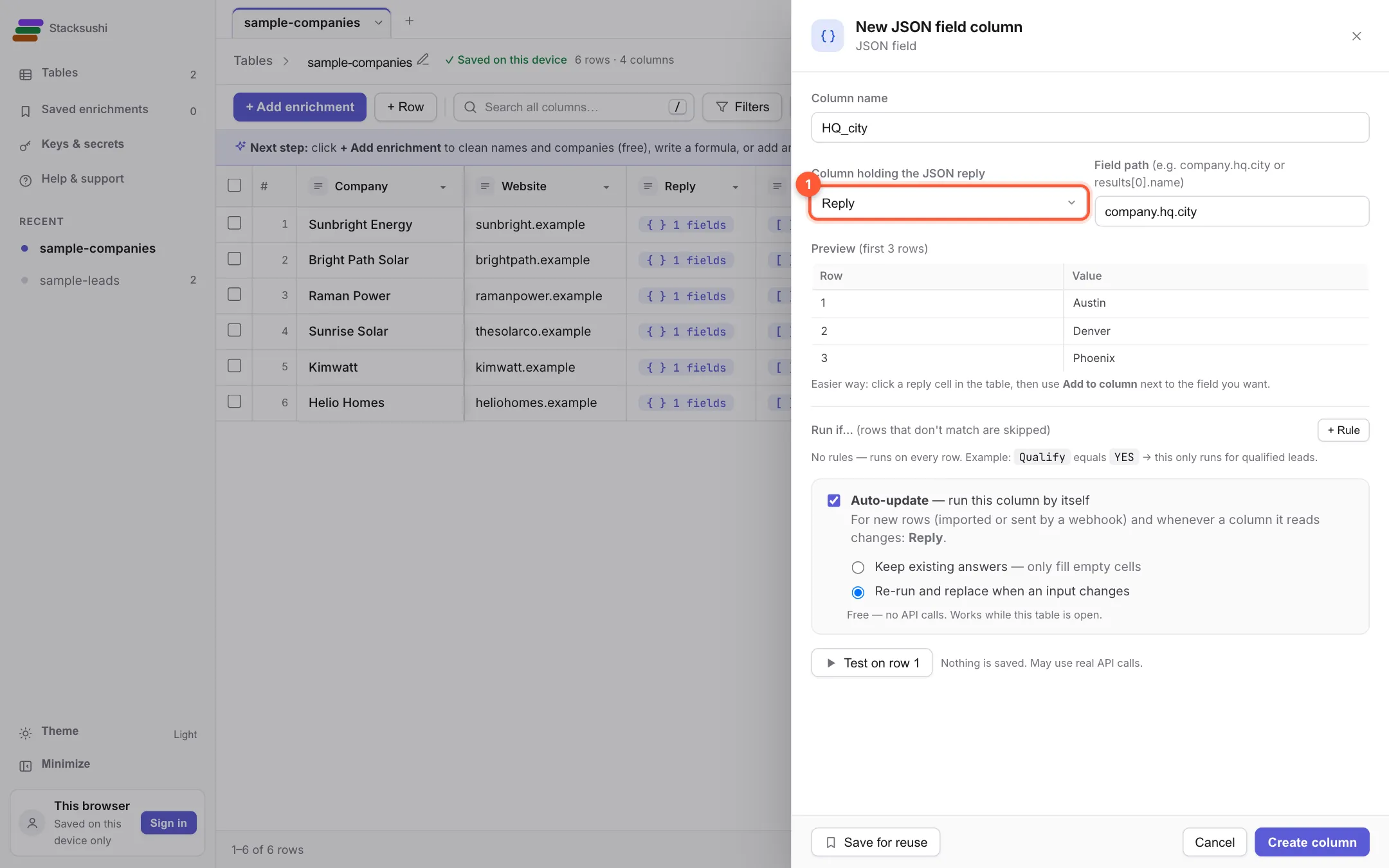Check the Helio Homes row checkbox
Viewport: 1389px width, 868px height.
click(x=234, y=402)
